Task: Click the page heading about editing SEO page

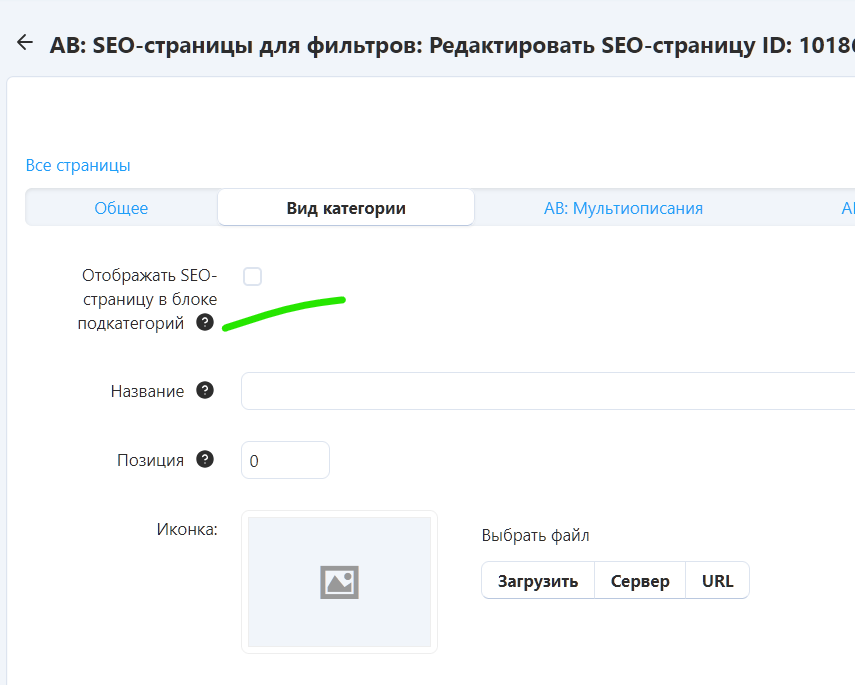Action: pos(451,45)
